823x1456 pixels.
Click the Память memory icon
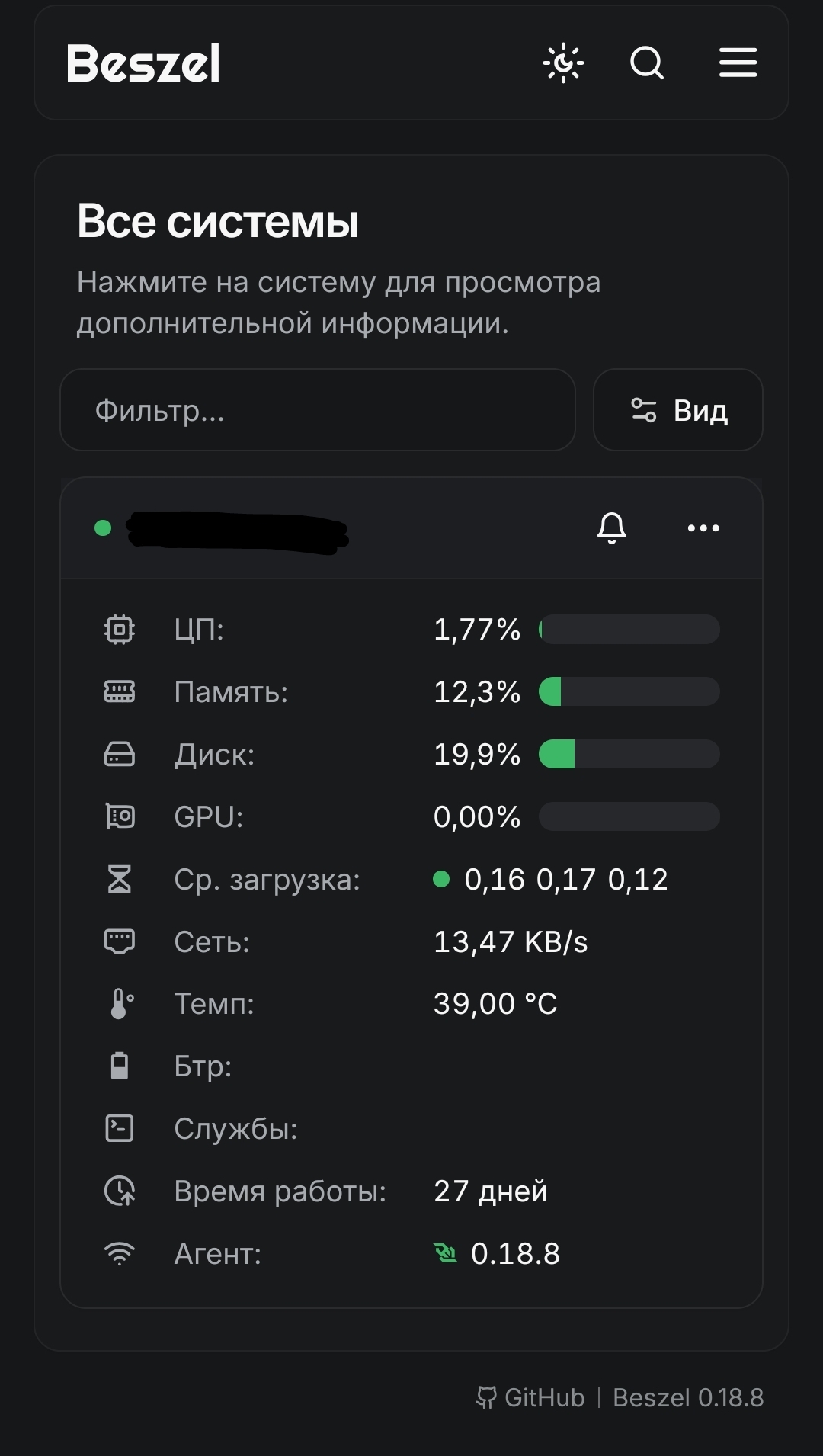click(120, 692)
